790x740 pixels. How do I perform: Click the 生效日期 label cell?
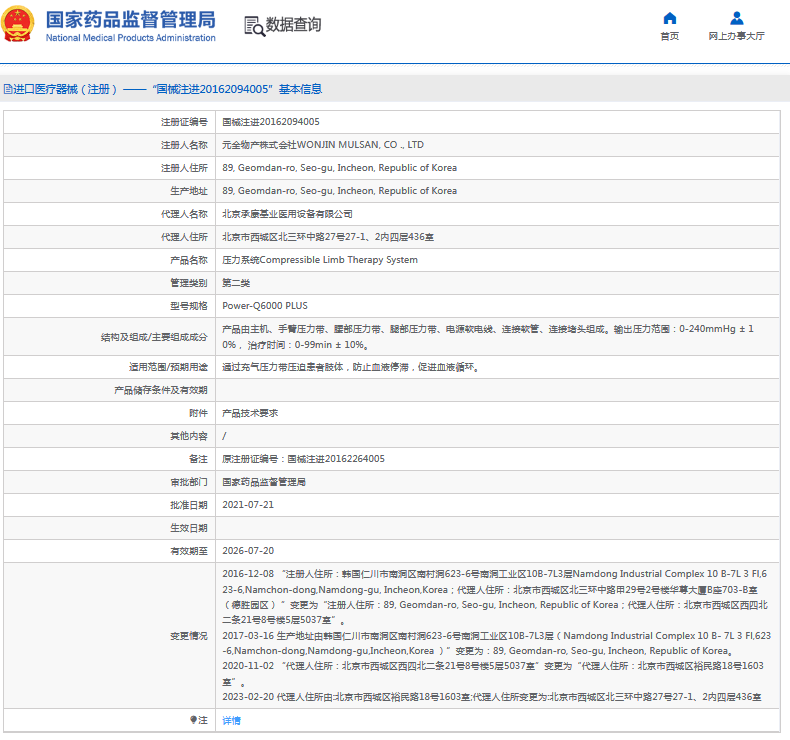(x=109, y=528)
